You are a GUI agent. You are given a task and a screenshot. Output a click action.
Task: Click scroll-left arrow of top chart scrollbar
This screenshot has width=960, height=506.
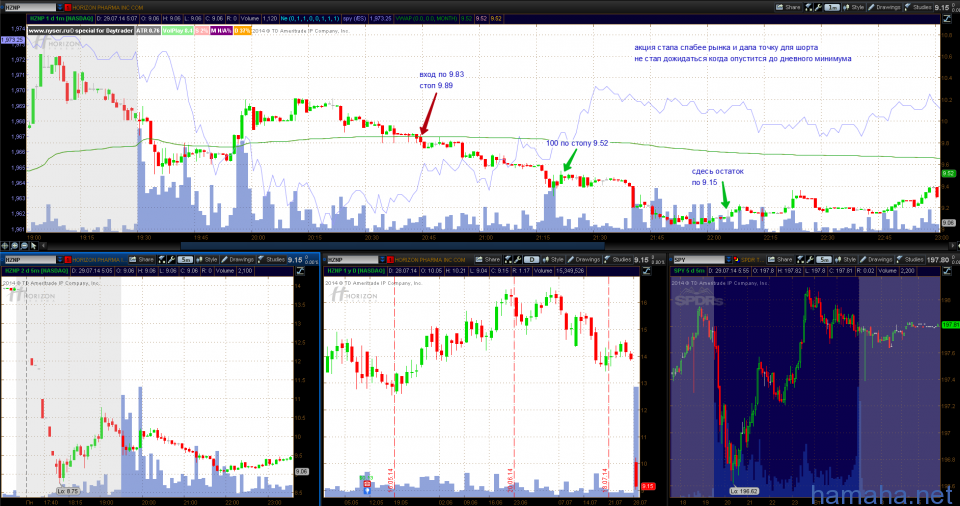pyautogui.click(x=43, y=246)
